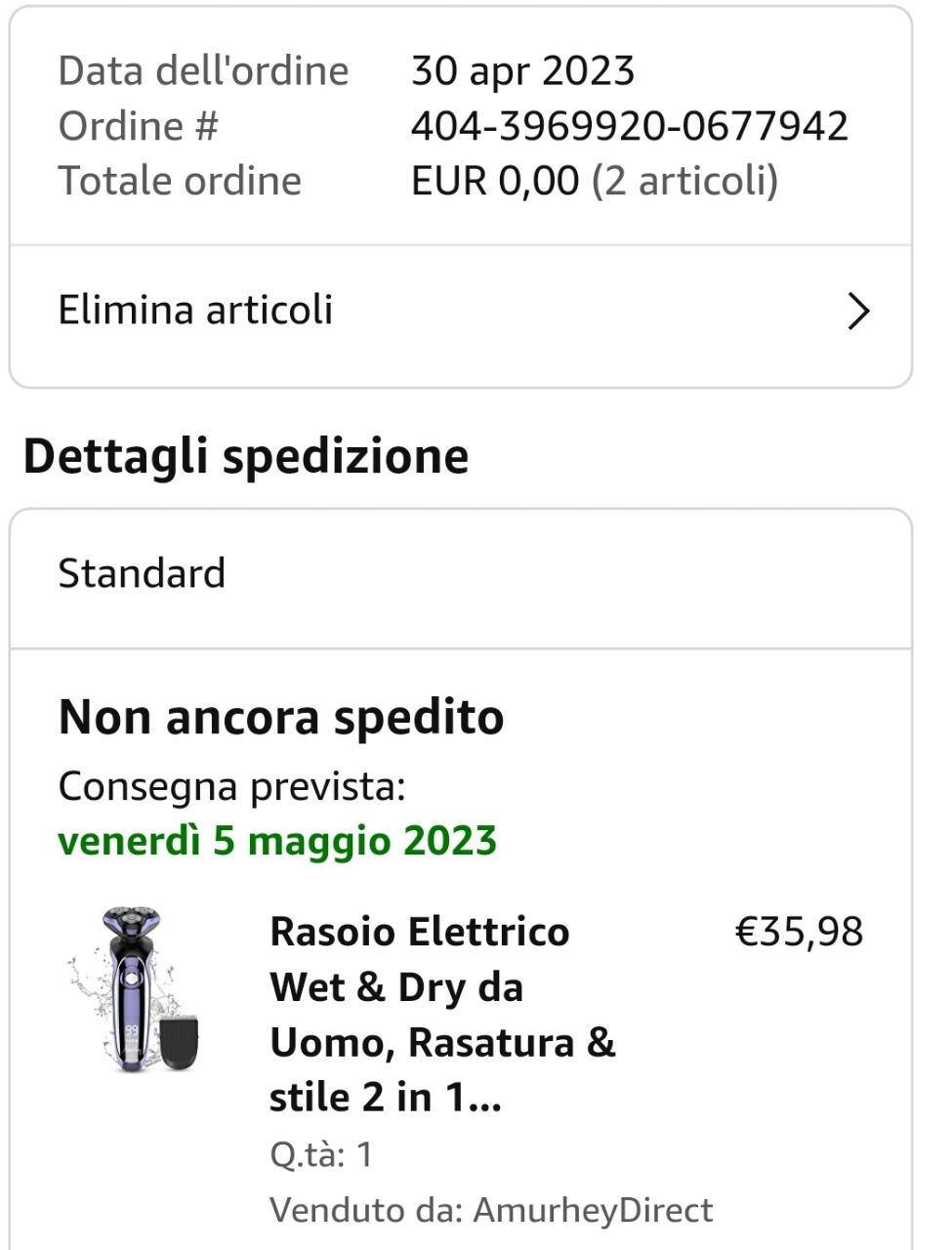Screen dimensions: 952x1250
Task: Click the chevron arrow beside Elimina articoli
Action: pyautogui.click(x=858, y=312)
